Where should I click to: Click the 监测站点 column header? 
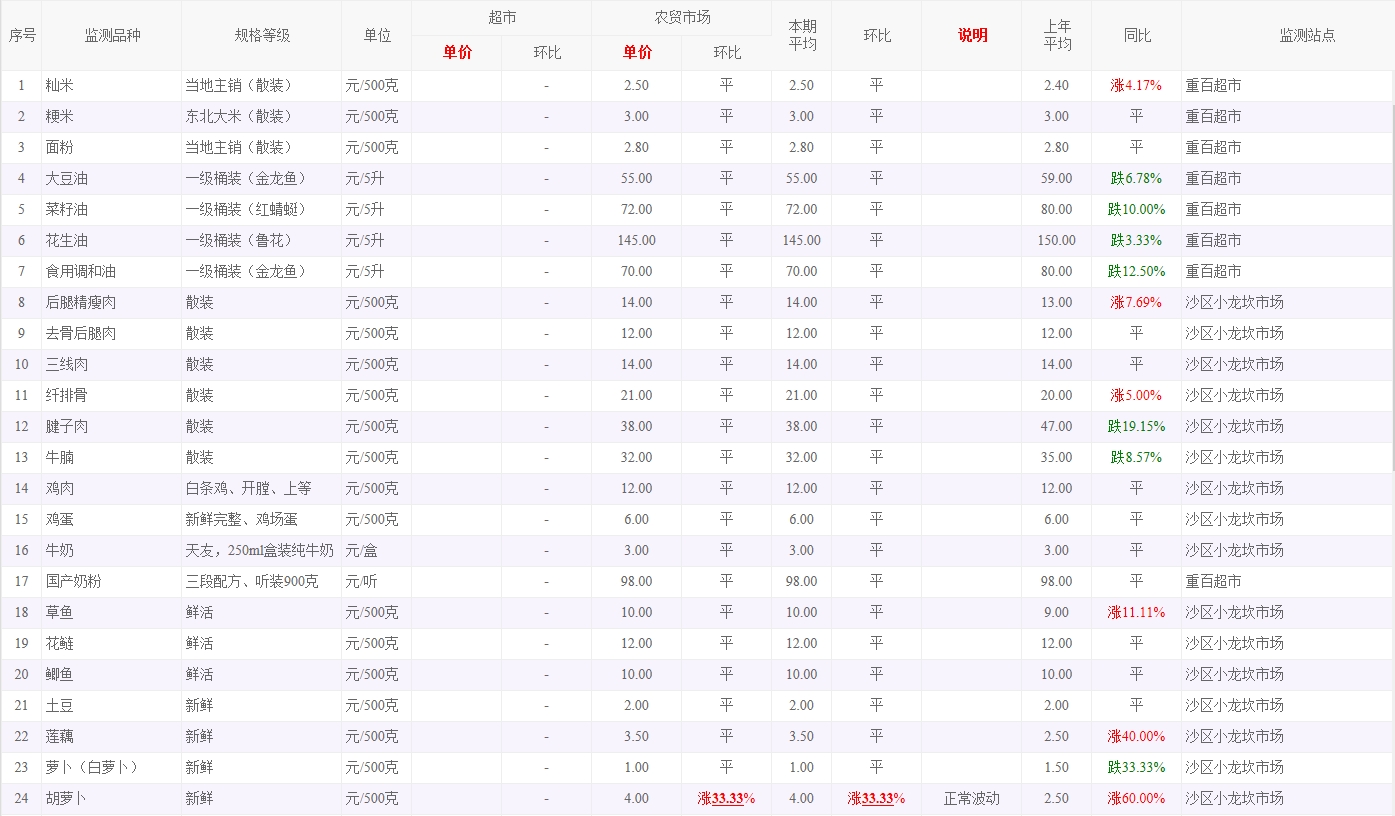[x=1307, y=35]
